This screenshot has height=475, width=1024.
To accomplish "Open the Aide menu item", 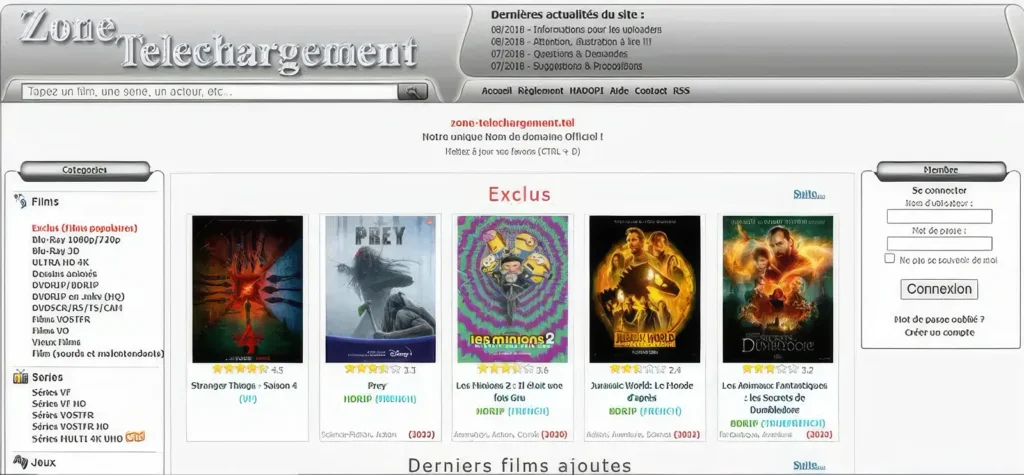I will pyautogui.click(x=619, y=91).
